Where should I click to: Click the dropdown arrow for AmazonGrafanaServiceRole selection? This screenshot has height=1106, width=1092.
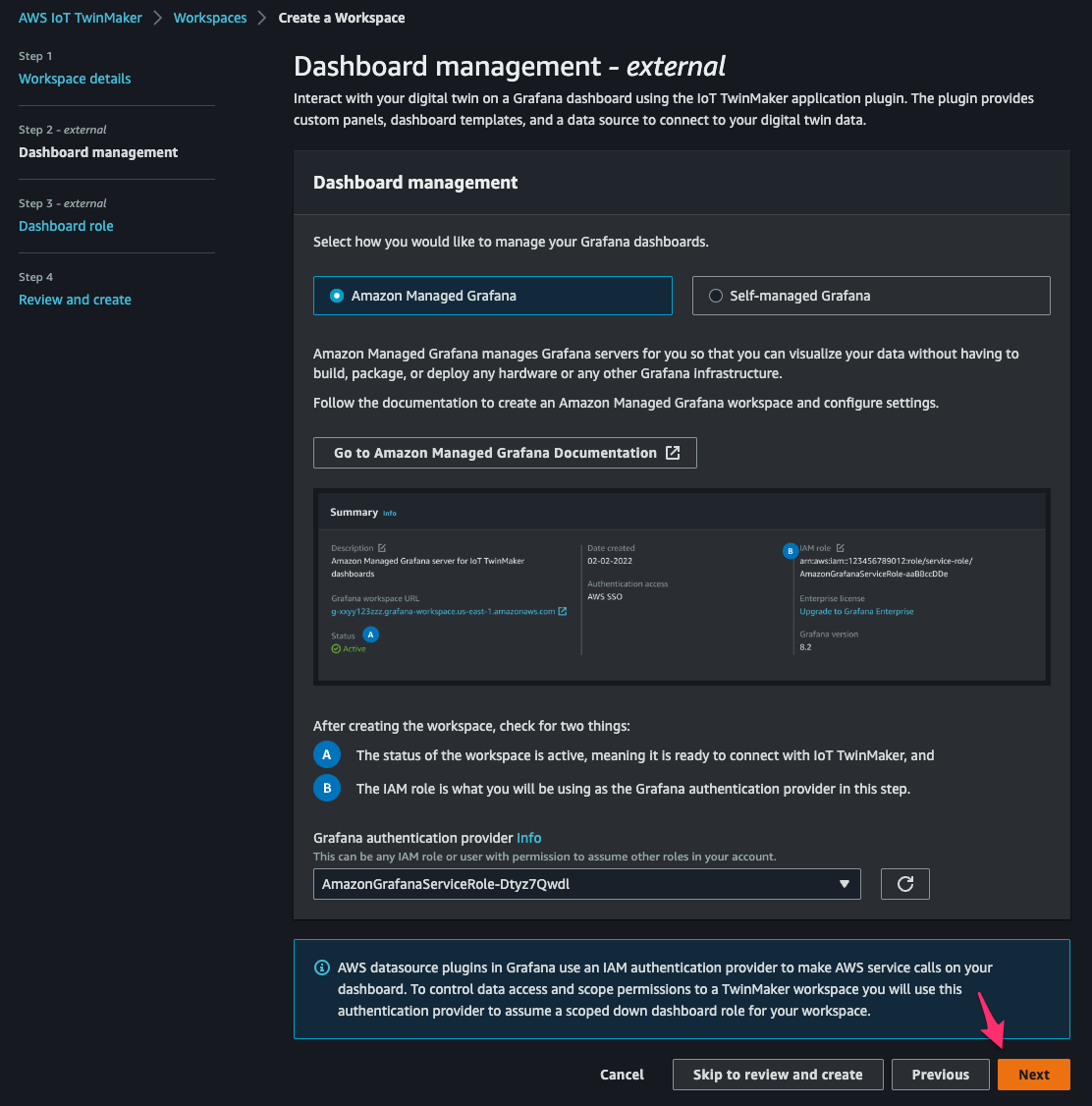pyautogui.click(x=844, y=884)
